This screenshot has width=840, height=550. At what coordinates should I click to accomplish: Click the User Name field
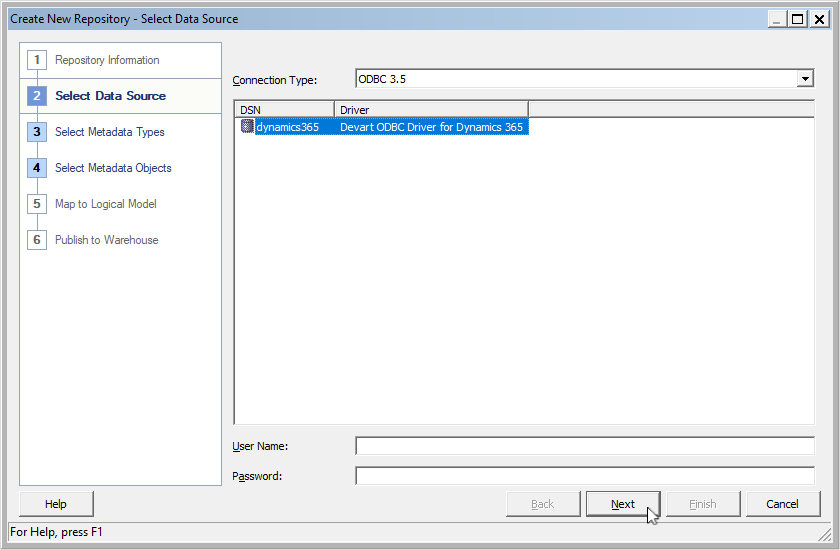pos(585,446)
